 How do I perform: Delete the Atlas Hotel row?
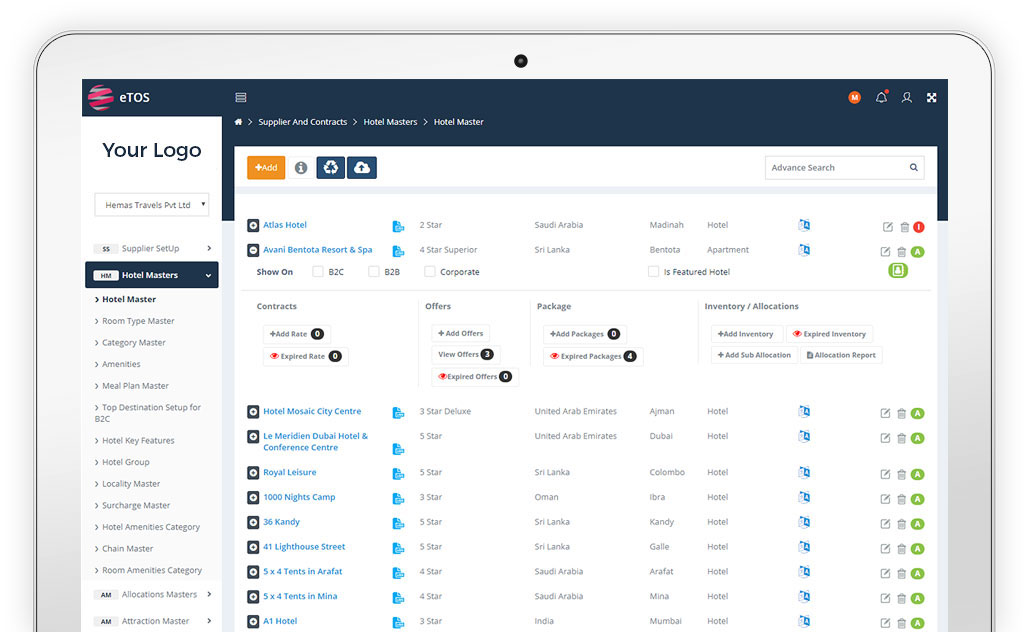(x=904, y=227)
